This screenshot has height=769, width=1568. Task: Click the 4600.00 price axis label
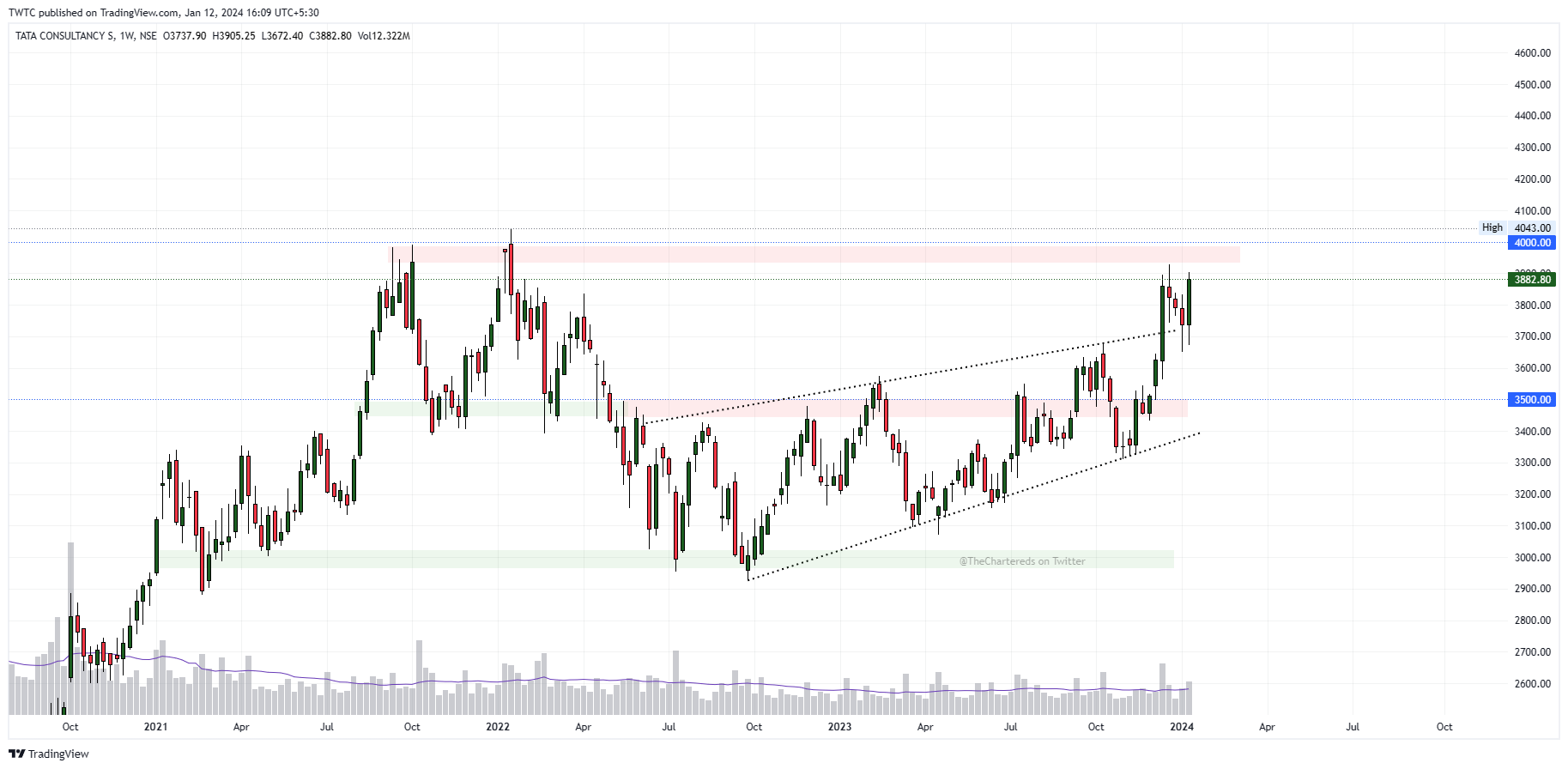[x=1532, y=53]
